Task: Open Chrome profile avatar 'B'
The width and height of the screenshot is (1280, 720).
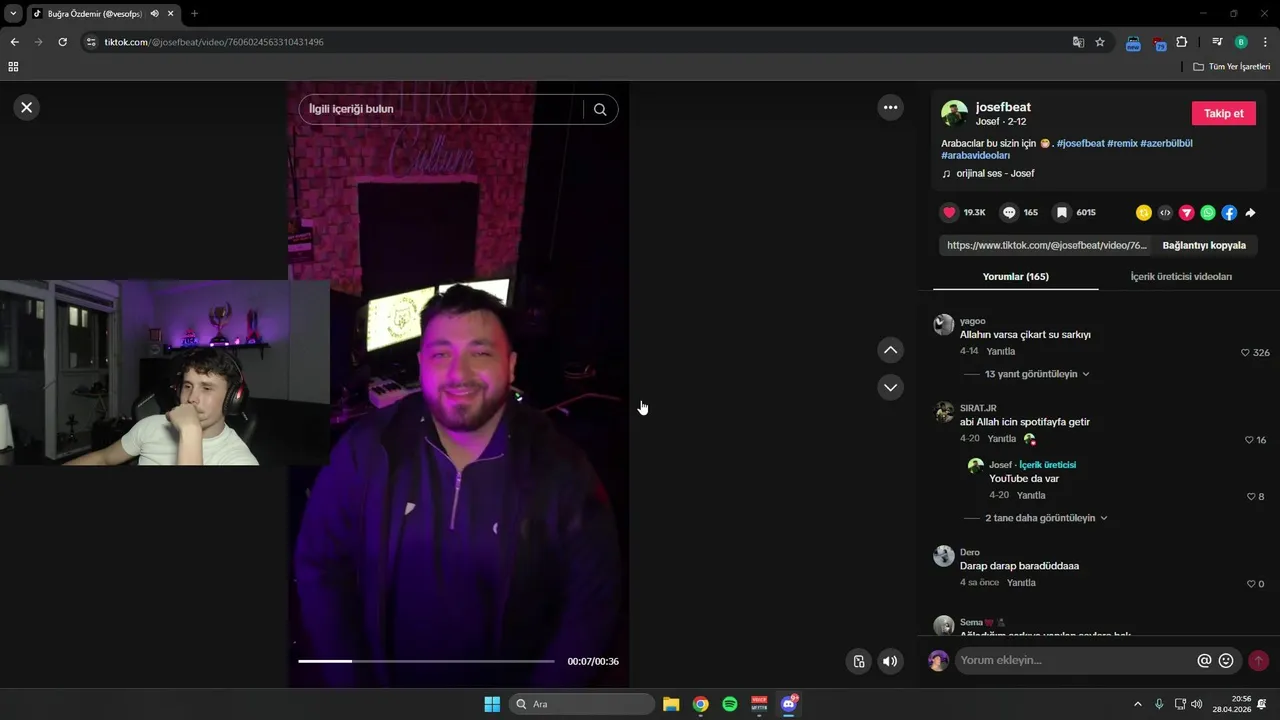Action: pos(1241,42)
